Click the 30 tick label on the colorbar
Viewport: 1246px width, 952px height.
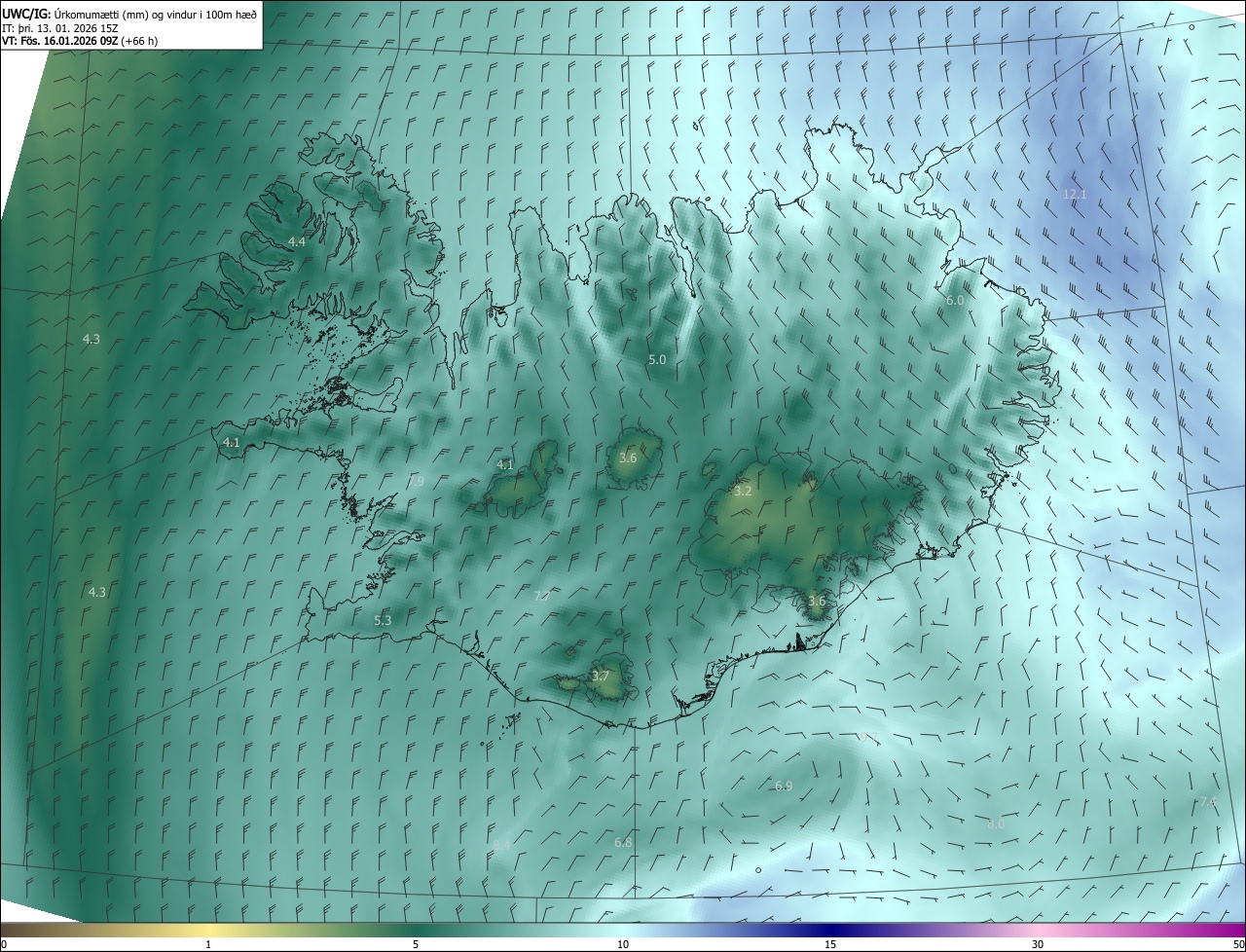(1038, 944)
